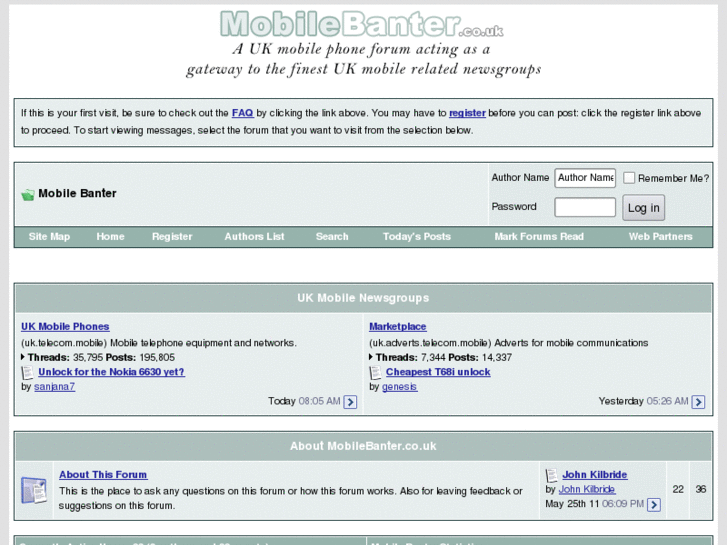The height and width of the screenshot is (545, 727).
Task: Click the MobileBanter.co.uk logo
Action: (362, 24)
